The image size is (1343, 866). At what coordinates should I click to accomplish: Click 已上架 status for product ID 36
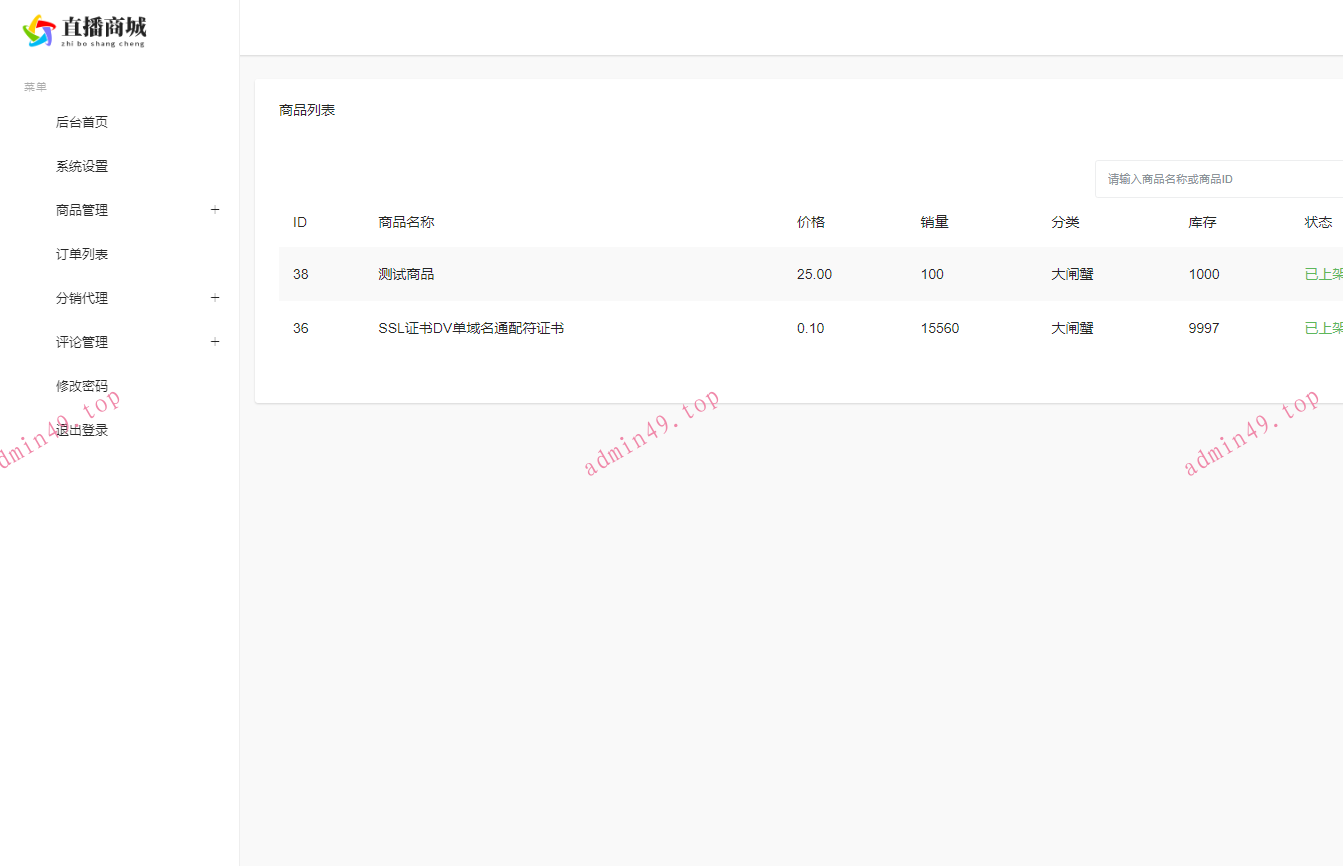point(1323,328)
